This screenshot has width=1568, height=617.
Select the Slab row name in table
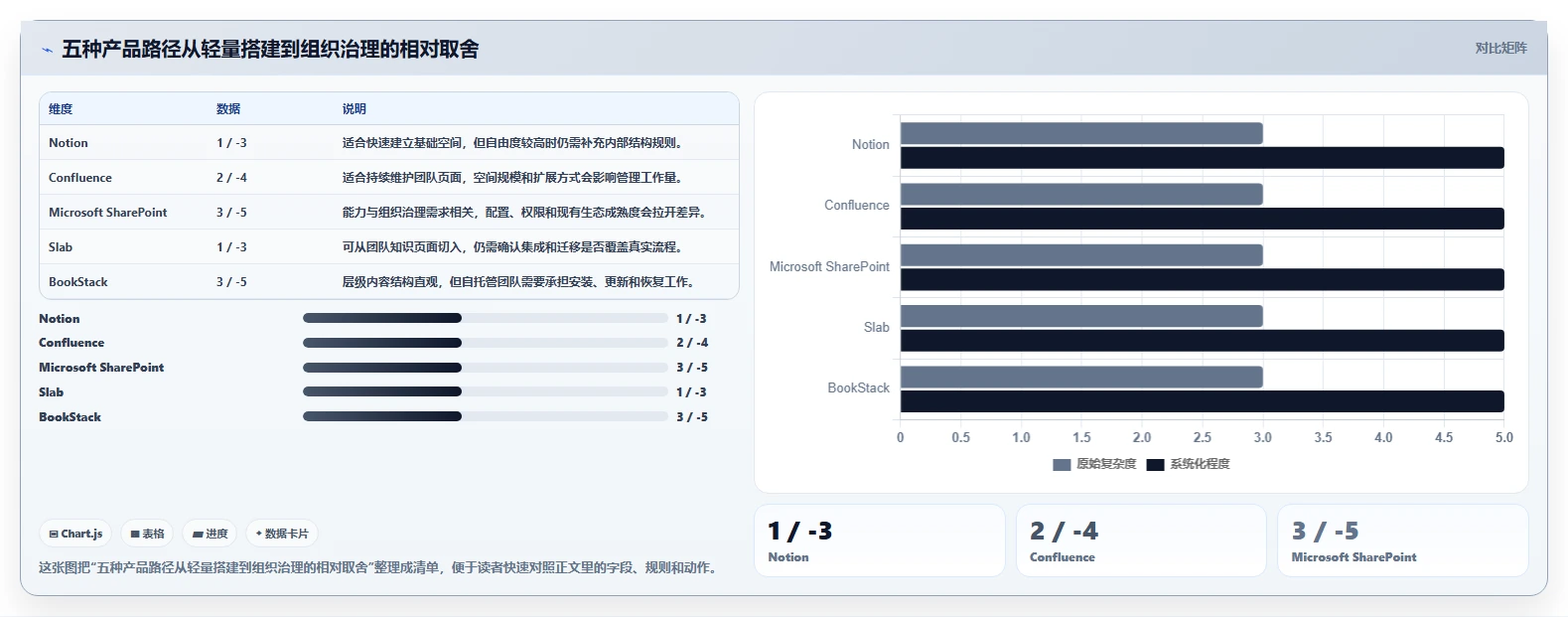click(61, 247)
